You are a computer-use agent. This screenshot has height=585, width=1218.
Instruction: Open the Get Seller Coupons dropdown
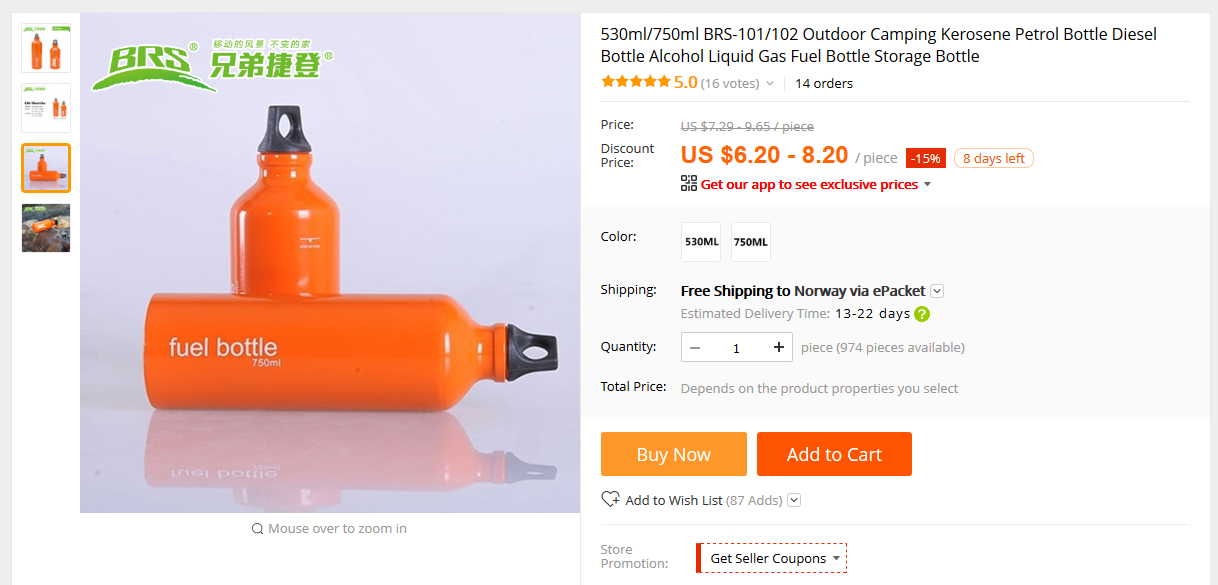[x=770, y=557]
